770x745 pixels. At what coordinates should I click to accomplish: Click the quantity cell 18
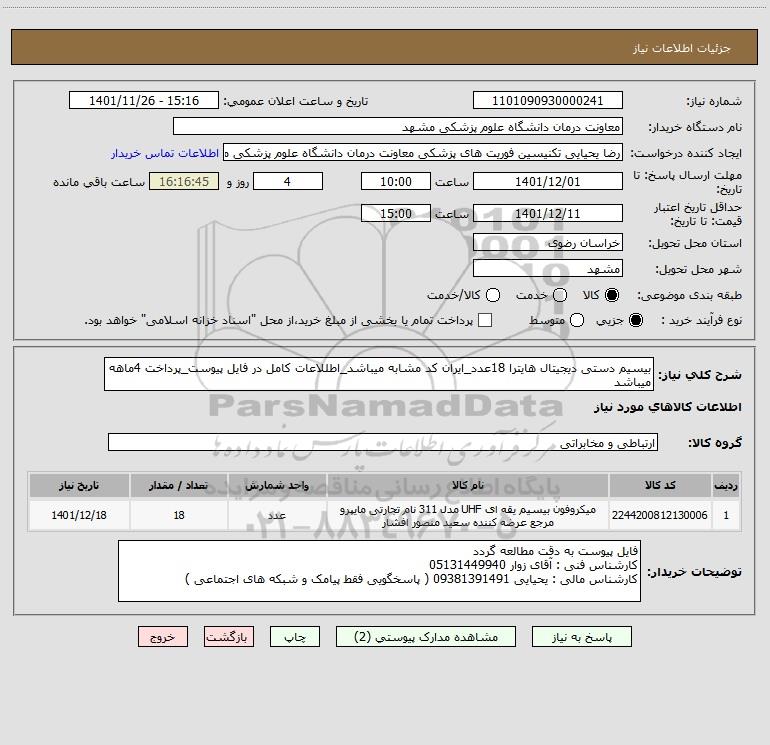point(179,515)
